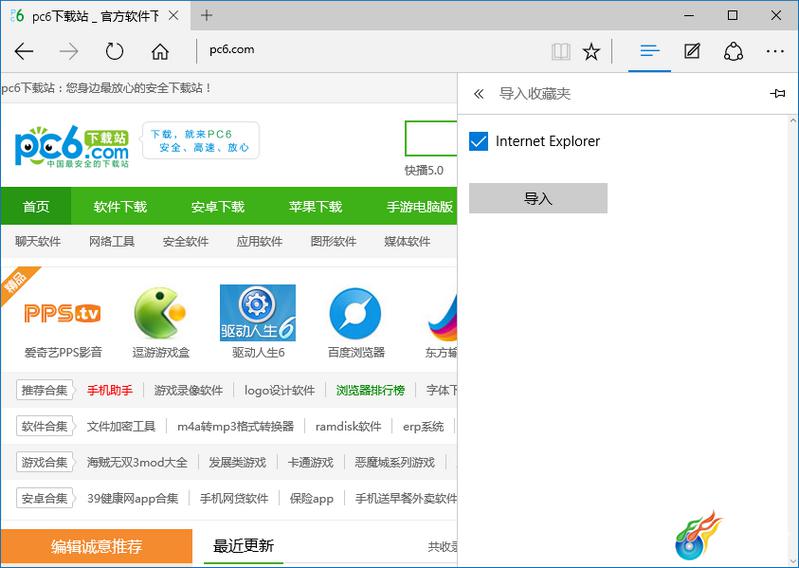Click the 软件合集 label

tap(44, 426)
